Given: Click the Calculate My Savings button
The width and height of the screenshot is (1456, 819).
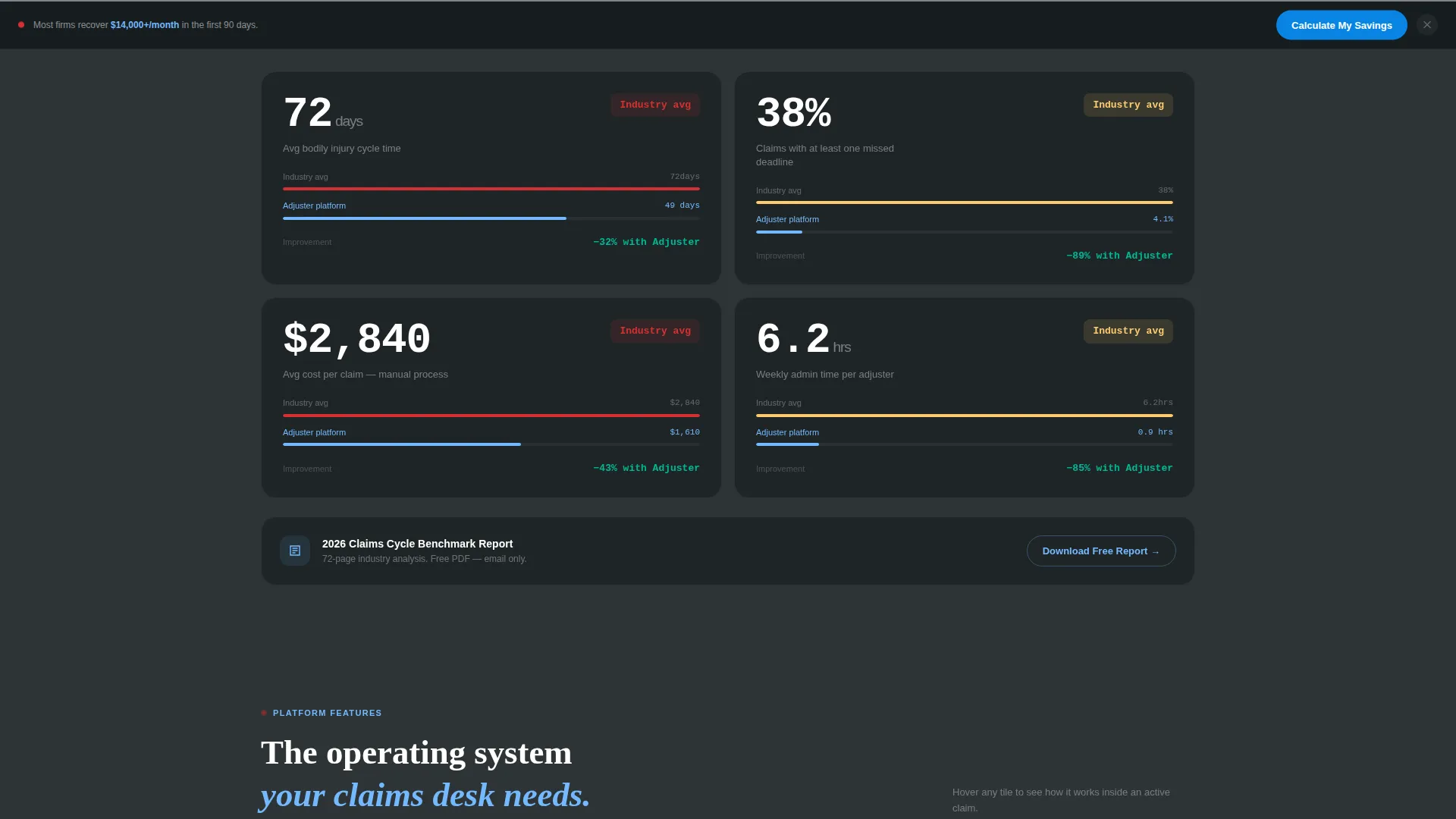Looking at the screenshot, I should click(1341, 25).
